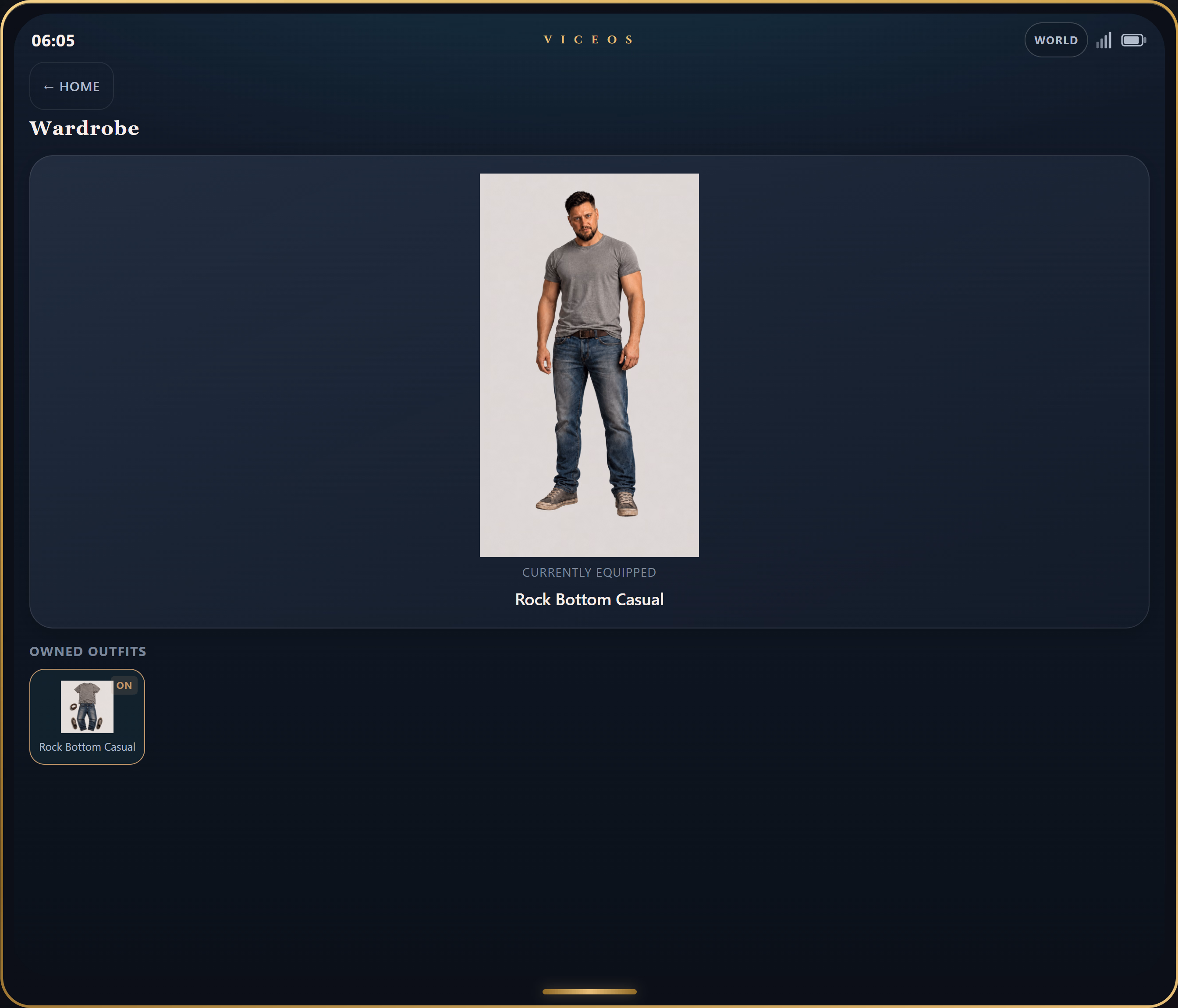This screenshot has height=1008, width=1178.
Task: Click the left arrow in HOME button
Action: pos(49,87)
